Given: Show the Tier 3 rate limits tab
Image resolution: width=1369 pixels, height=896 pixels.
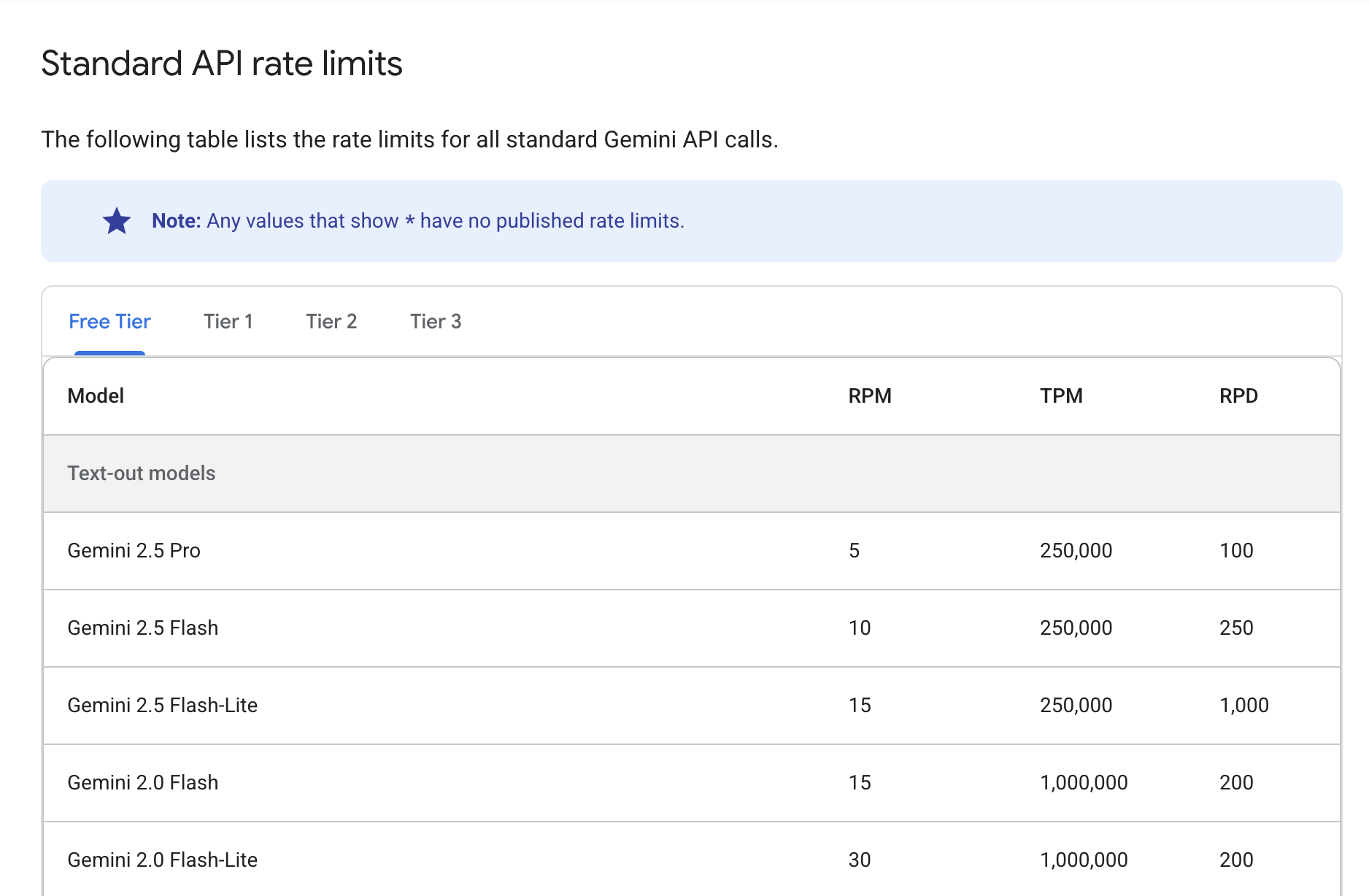Looking at the screenshot, I should pos(436,322).
